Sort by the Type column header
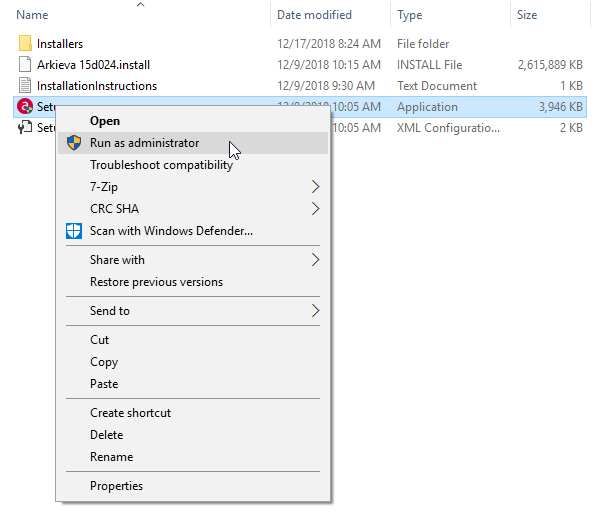The image size is (605, 520). [410, 15]
